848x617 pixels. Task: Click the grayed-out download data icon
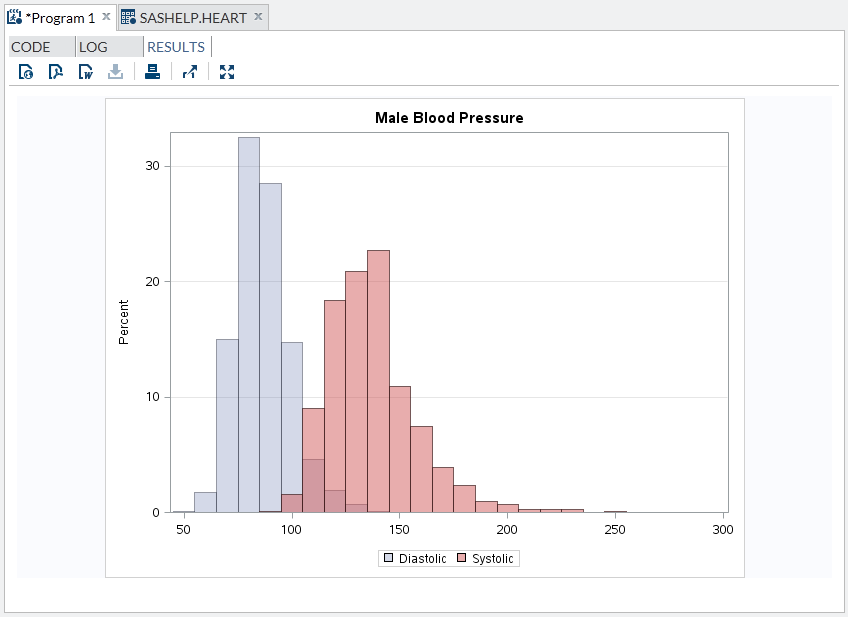tap(116, 72)
